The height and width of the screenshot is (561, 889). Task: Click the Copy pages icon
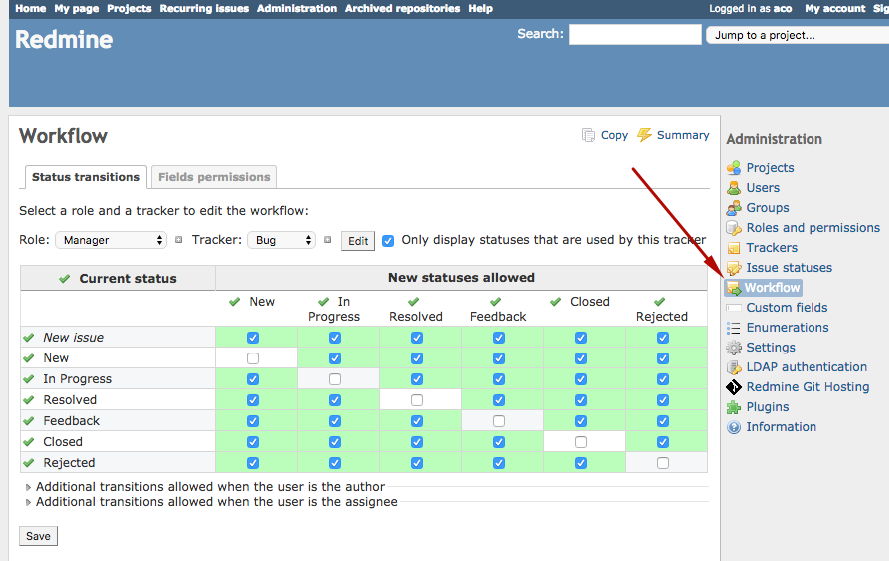point(589,135)
